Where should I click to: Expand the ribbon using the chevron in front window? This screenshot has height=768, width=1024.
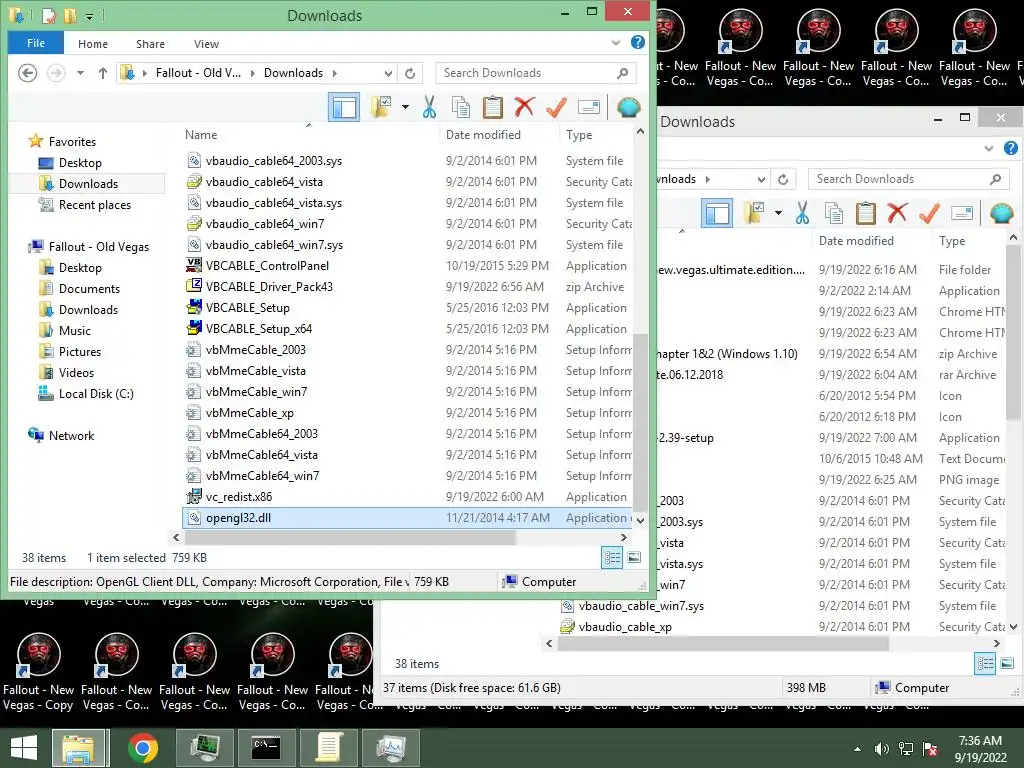(615, 43)
